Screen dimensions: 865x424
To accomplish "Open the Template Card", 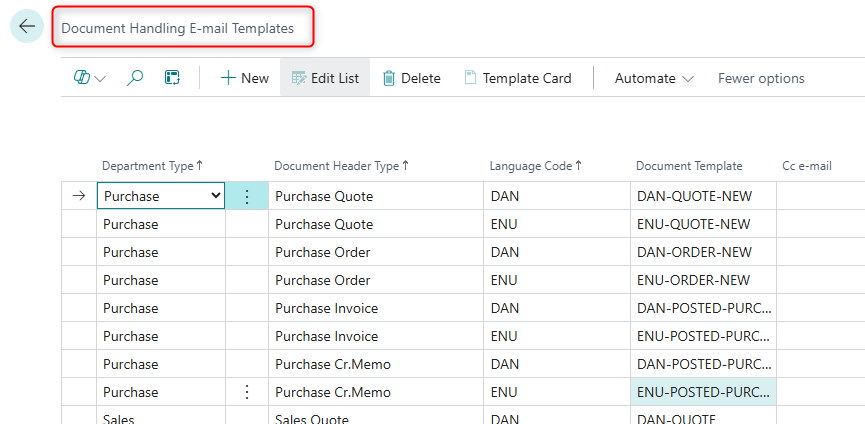I will [x=517, y=78].
